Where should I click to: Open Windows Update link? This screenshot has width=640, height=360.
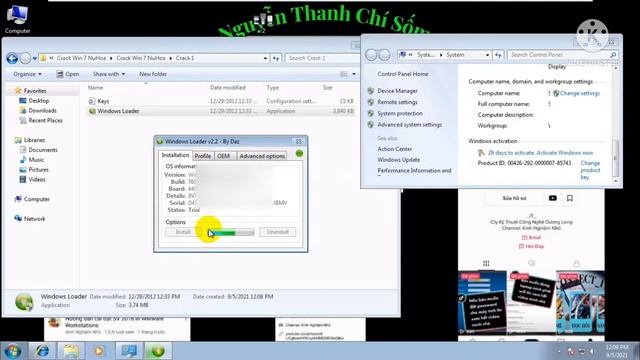pyautogui.click(x=398, y=160)
